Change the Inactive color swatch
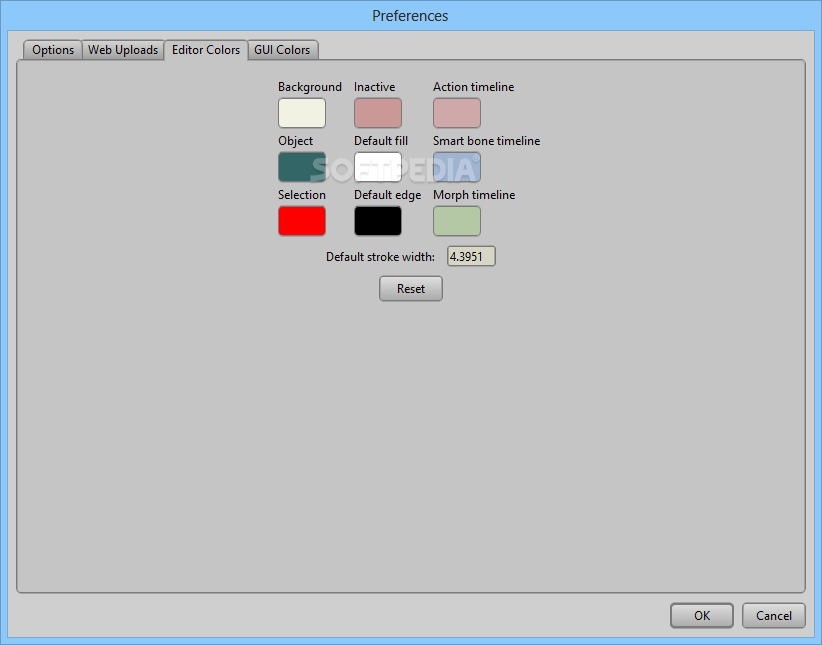This screenshot has width=822, height=645. [x=378, y=113]
